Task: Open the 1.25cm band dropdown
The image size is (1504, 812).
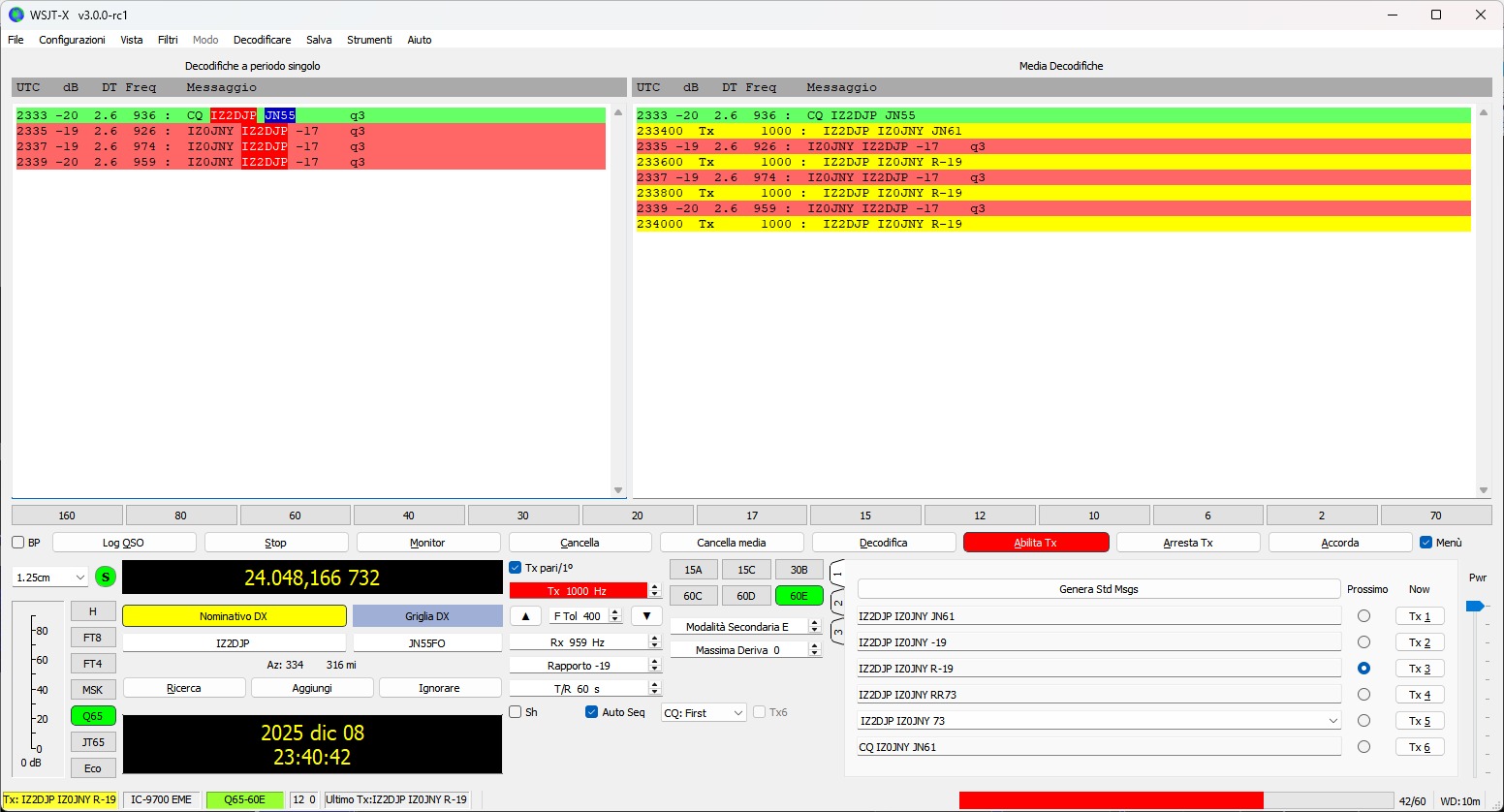Action: click(x=48, y=577)
